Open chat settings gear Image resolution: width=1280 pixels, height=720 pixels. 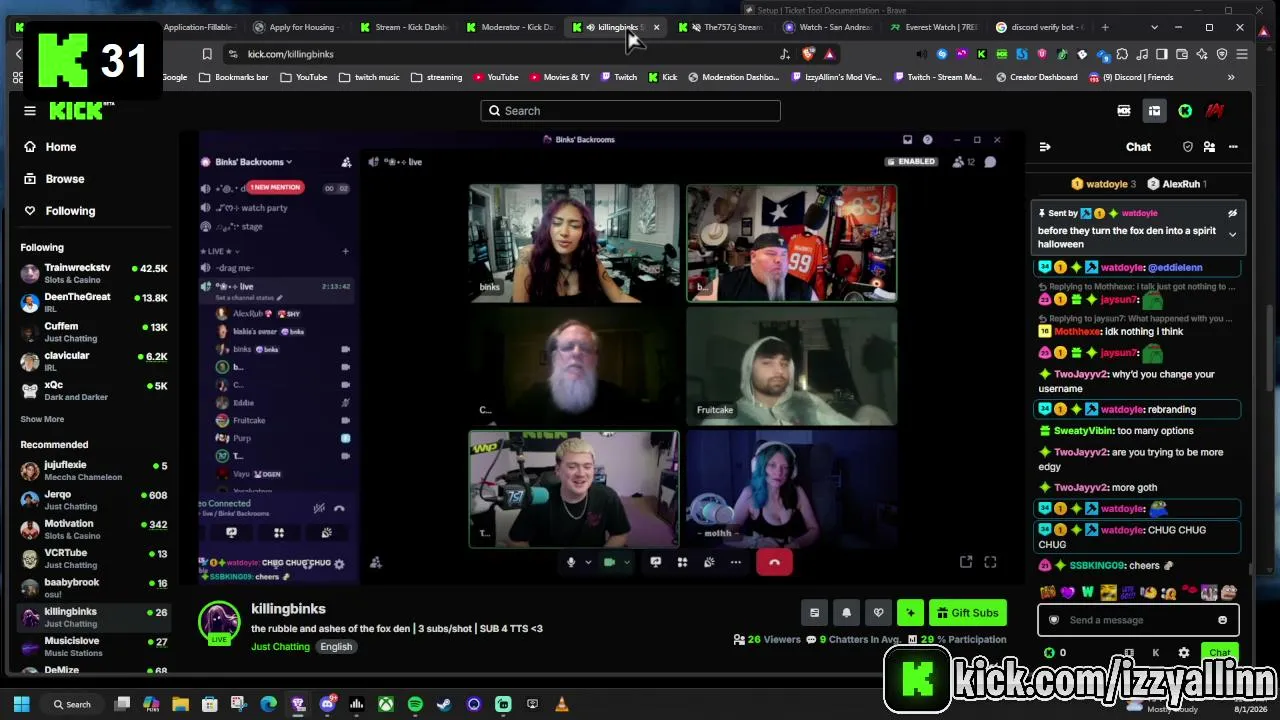click(x=1184, y=653)
